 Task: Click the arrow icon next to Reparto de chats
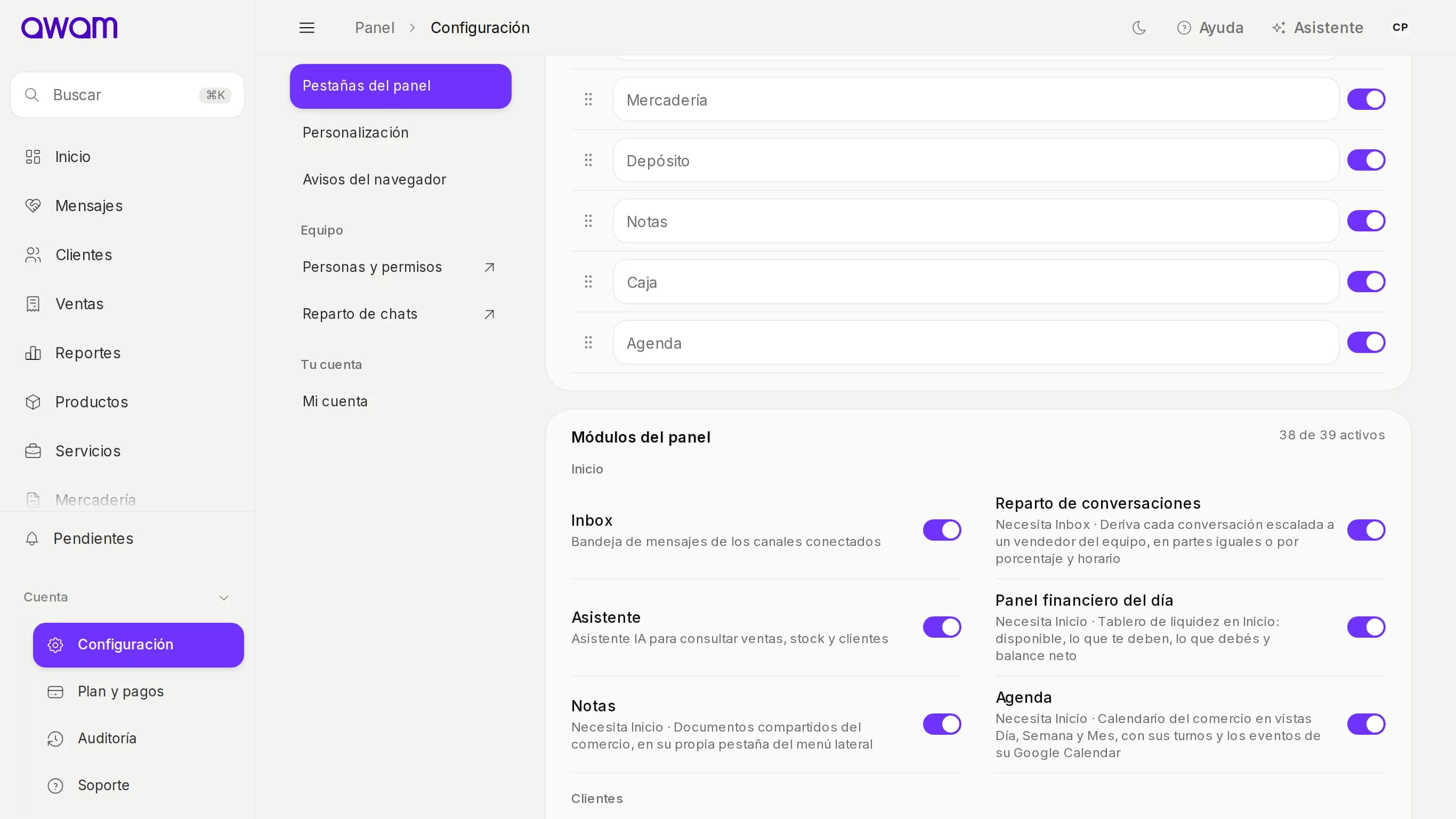[x=489, y=314]
